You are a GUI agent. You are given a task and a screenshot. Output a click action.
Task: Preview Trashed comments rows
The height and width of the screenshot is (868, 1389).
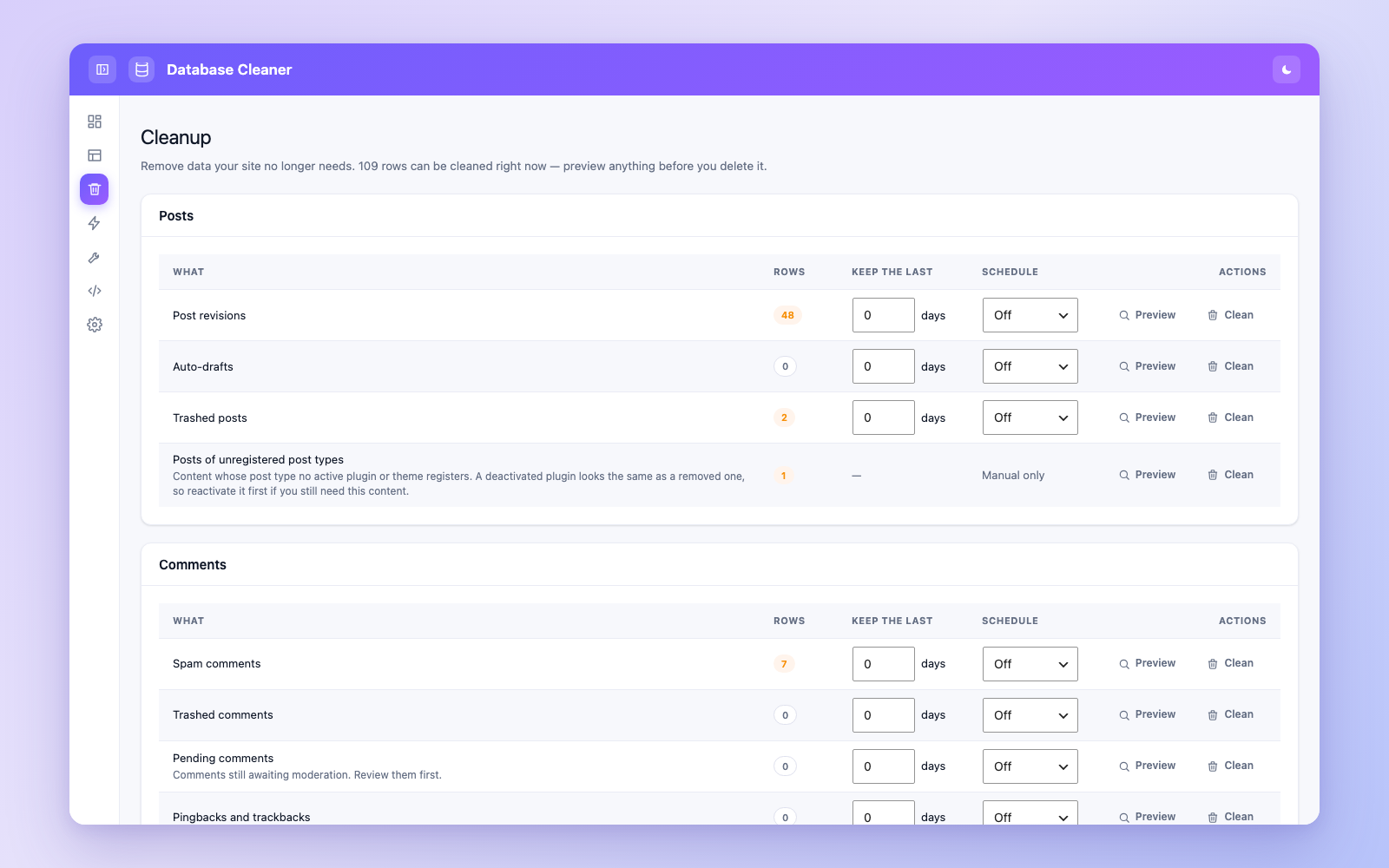point(1147,714)
